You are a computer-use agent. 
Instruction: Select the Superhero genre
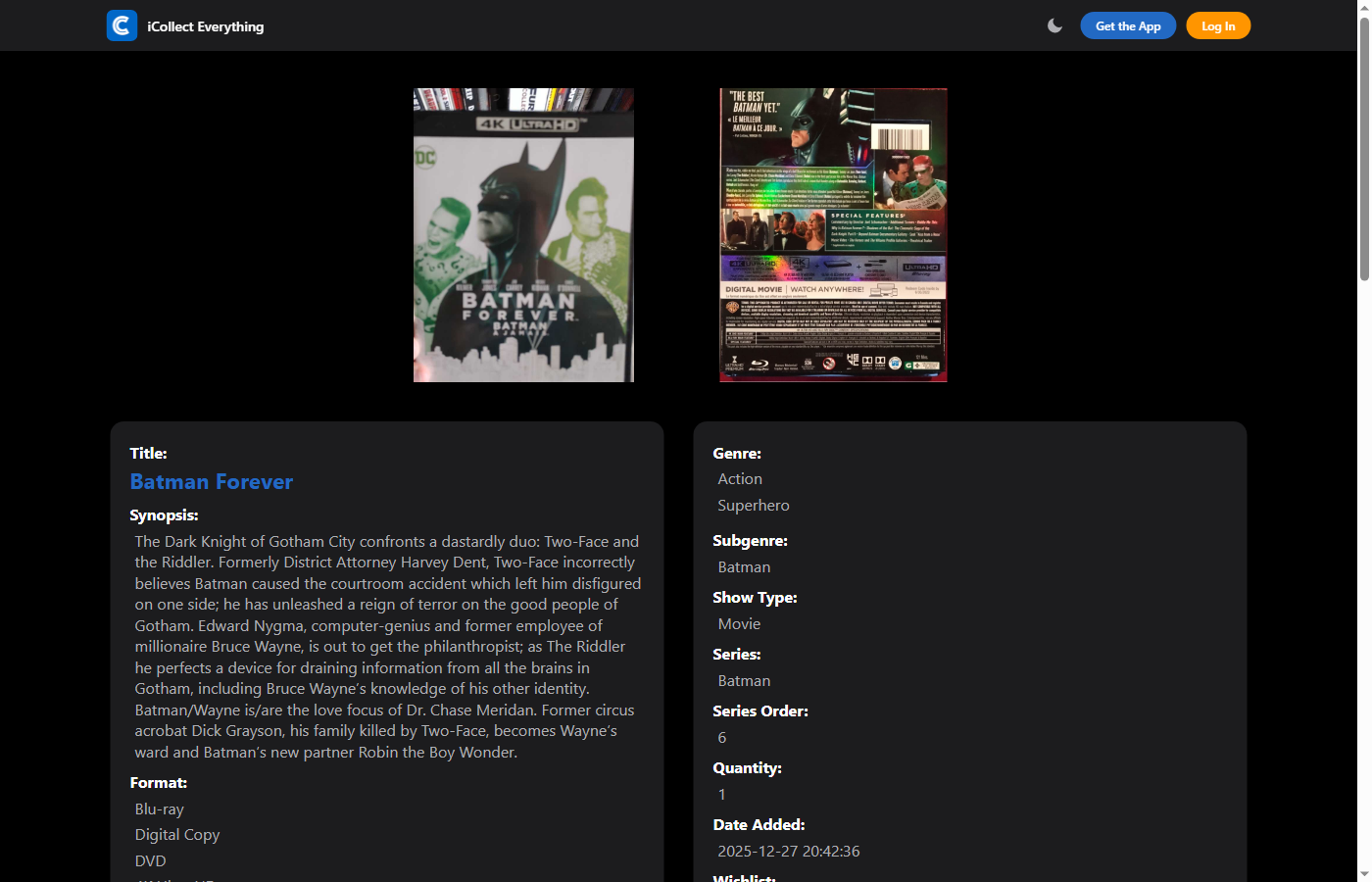(753, 505)
